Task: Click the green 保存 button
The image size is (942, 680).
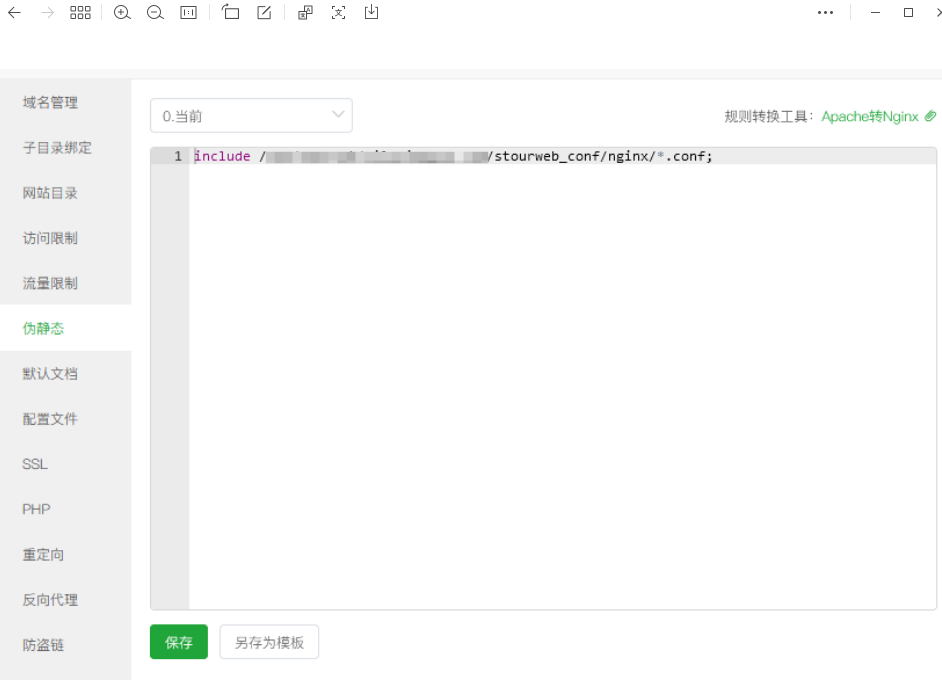Action: click(x=179, y=642)
